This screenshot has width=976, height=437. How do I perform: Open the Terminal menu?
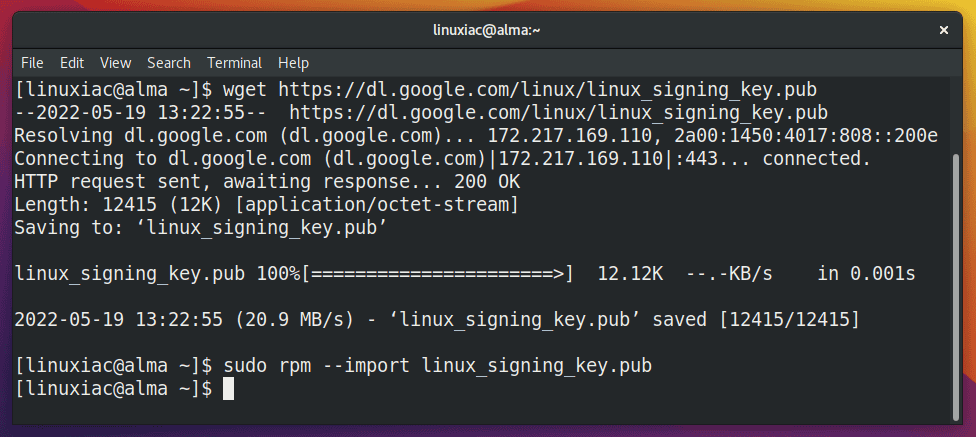[235, 63]
